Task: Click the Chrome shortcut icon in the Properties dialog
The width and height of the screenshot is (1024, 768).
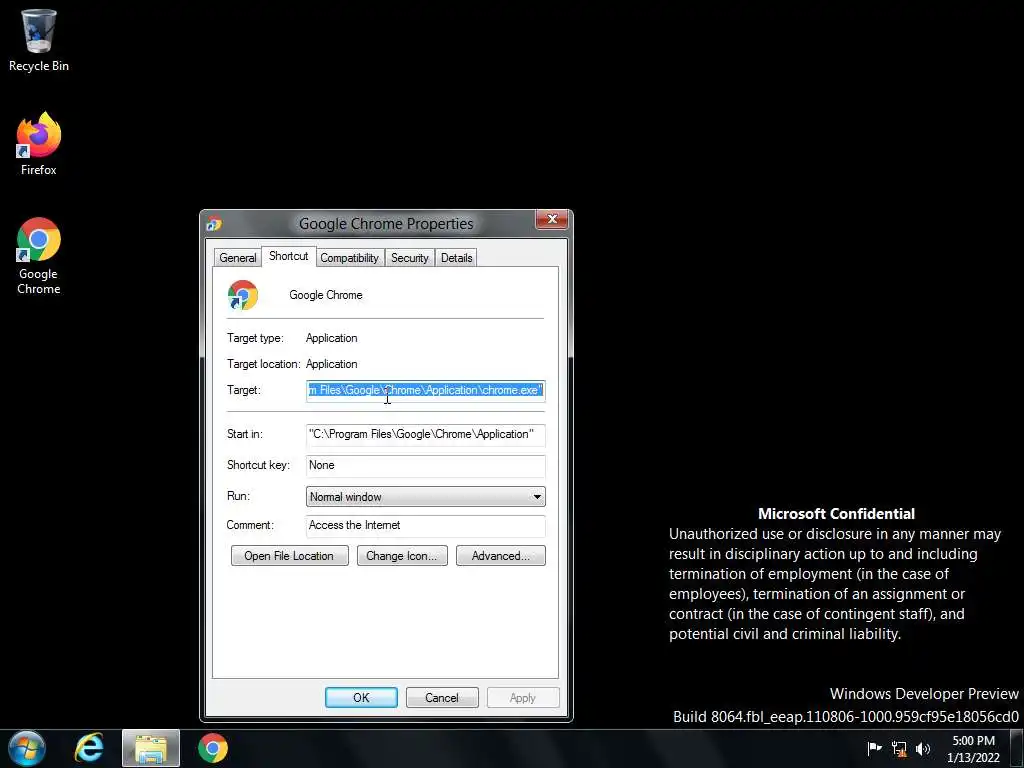Action: coord(242,295)
